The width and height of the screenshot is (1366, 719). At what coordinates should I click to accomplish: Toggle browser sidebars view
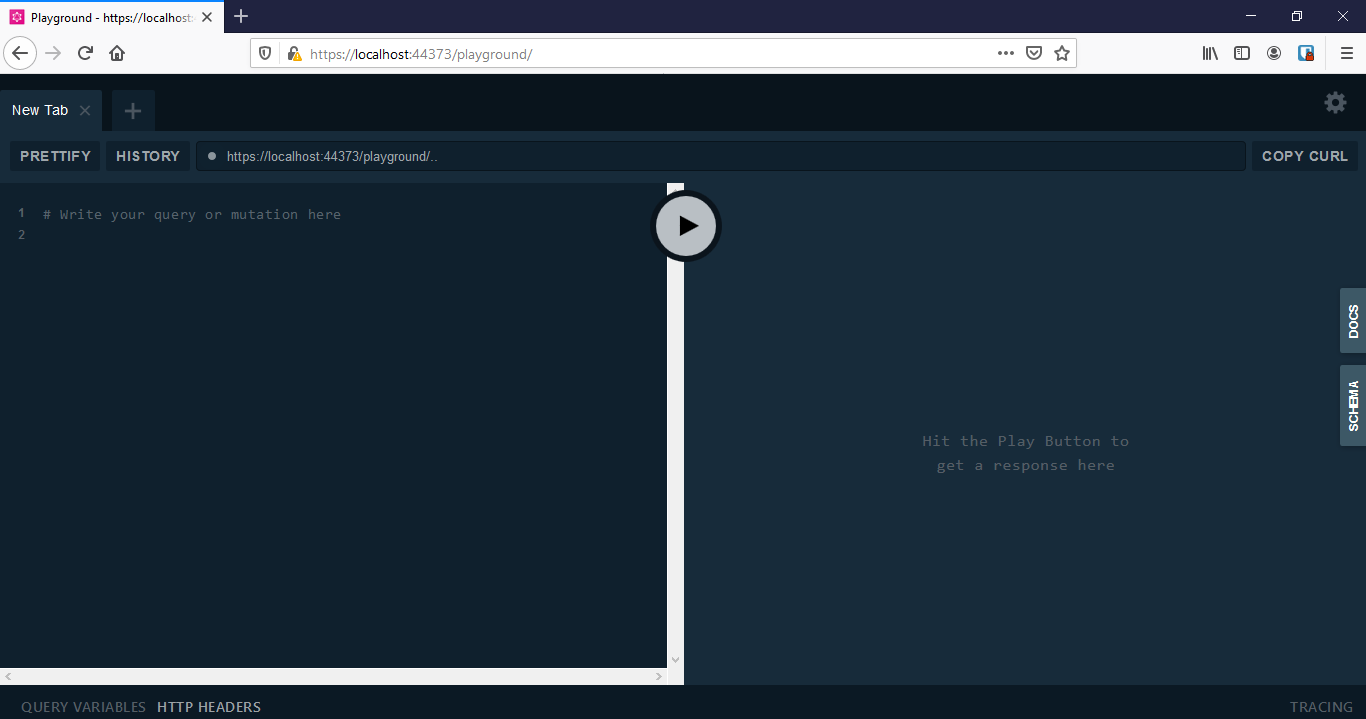[x=1242, y=53]
